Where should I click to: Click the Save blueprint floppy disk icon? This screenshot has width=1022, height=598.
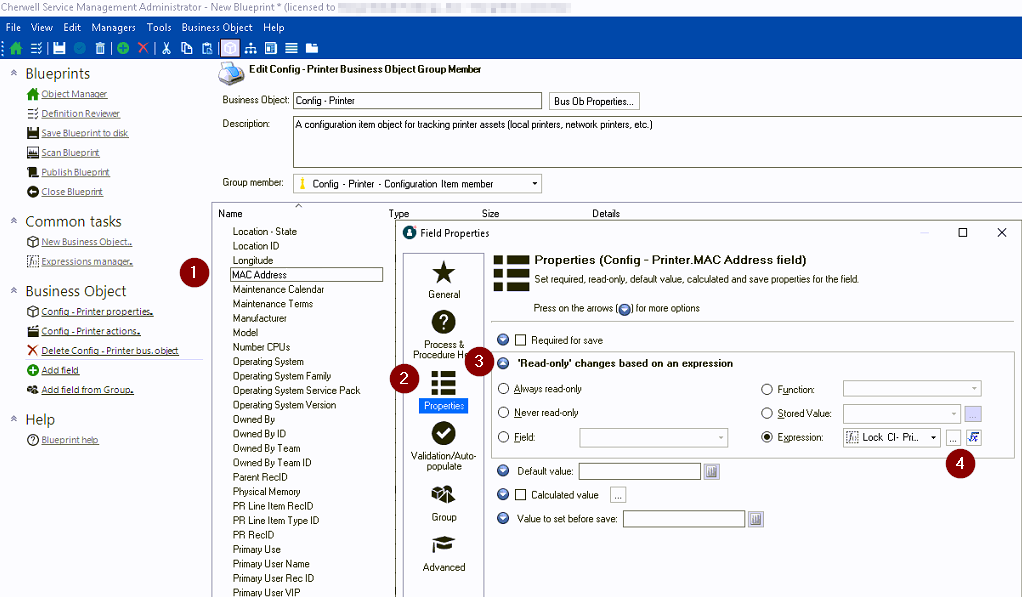pos(58,47)
